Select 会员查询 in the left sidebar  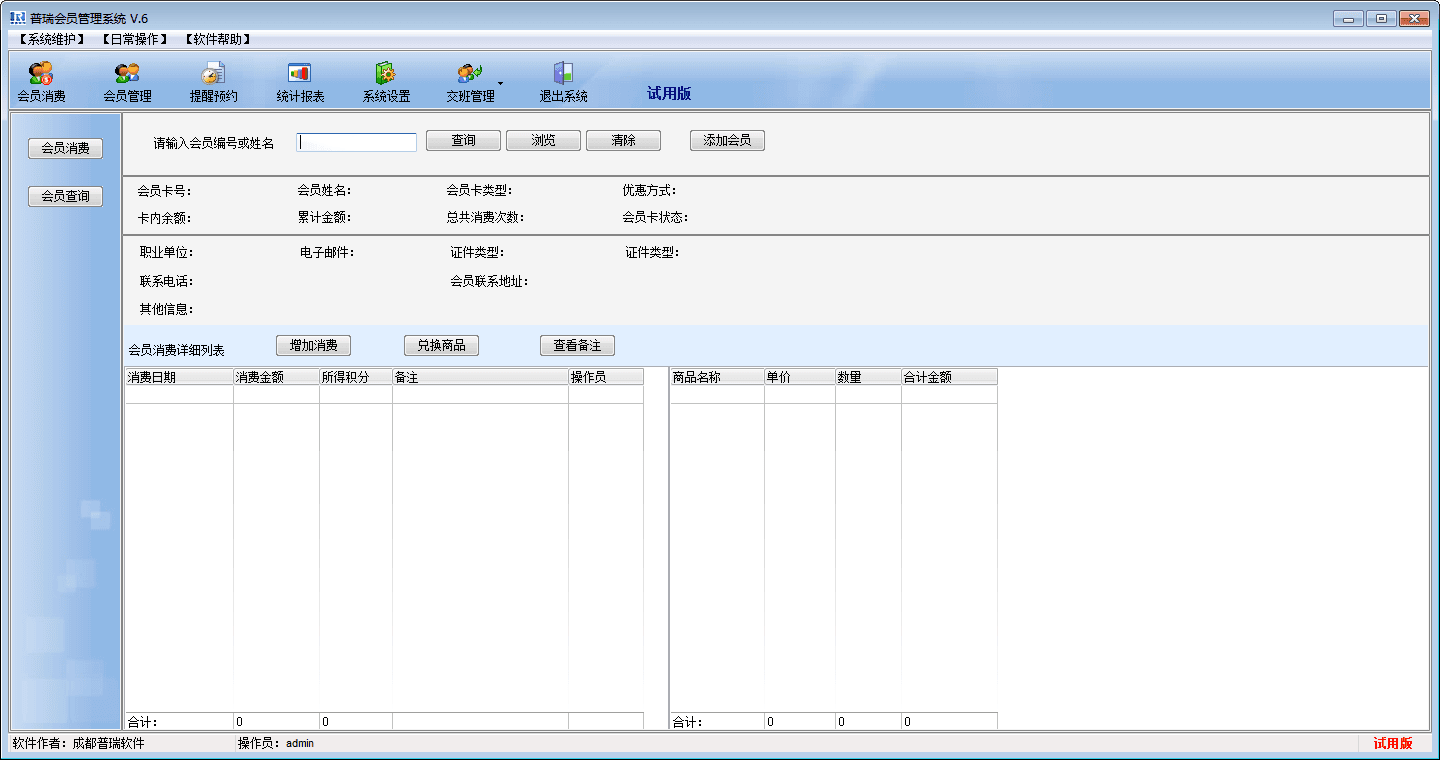coord(65,197)
